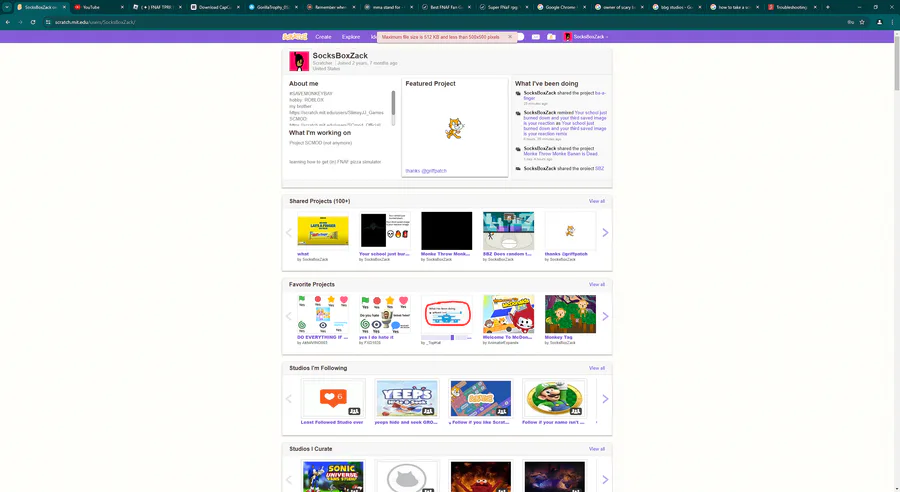This screenshot has height=492, width=900.
Task: Open the Sonic Universe curated studio thumbnail
Action: (x=333, y=476)
